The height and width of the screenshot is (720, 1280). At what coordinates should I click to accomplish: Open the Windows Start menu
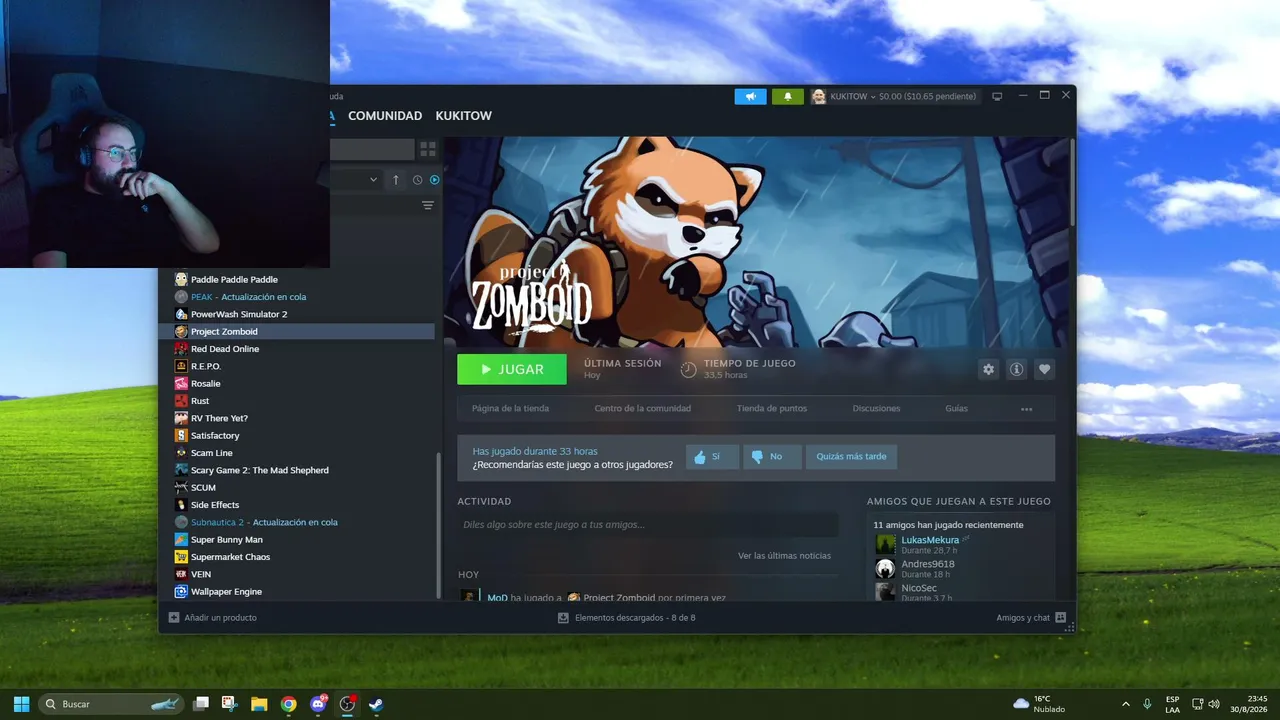point(21,704)
